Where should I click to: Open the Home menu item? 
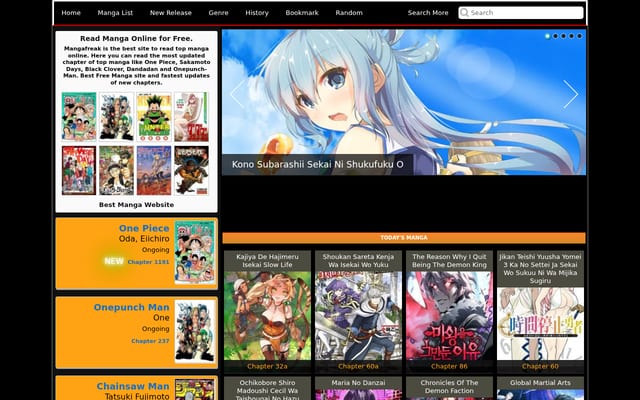[x=71, y=13]
